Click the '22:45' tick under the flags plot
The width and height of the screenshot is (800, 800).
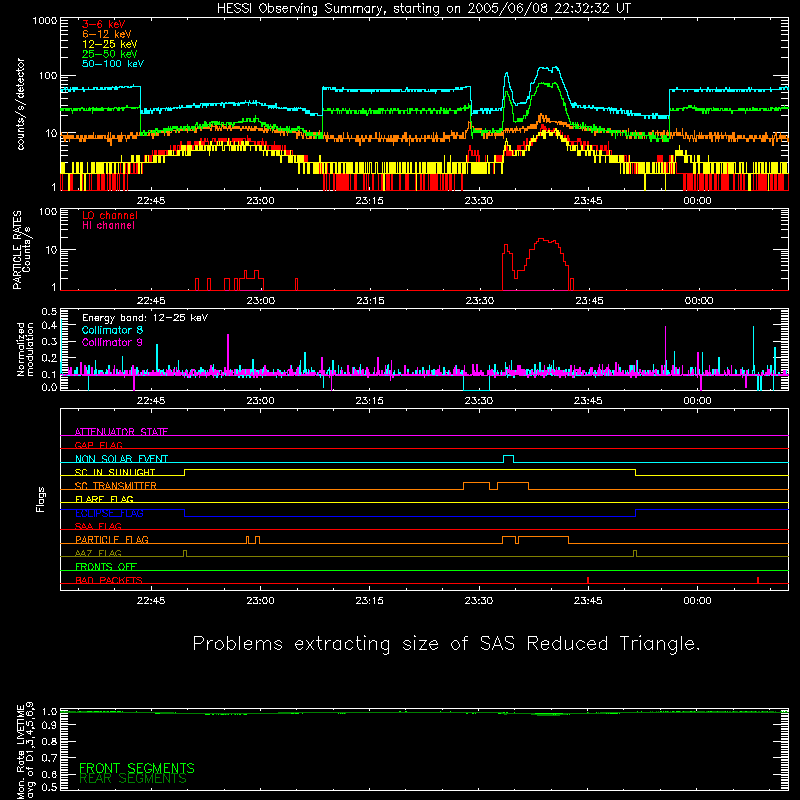[x=151, y=601]
